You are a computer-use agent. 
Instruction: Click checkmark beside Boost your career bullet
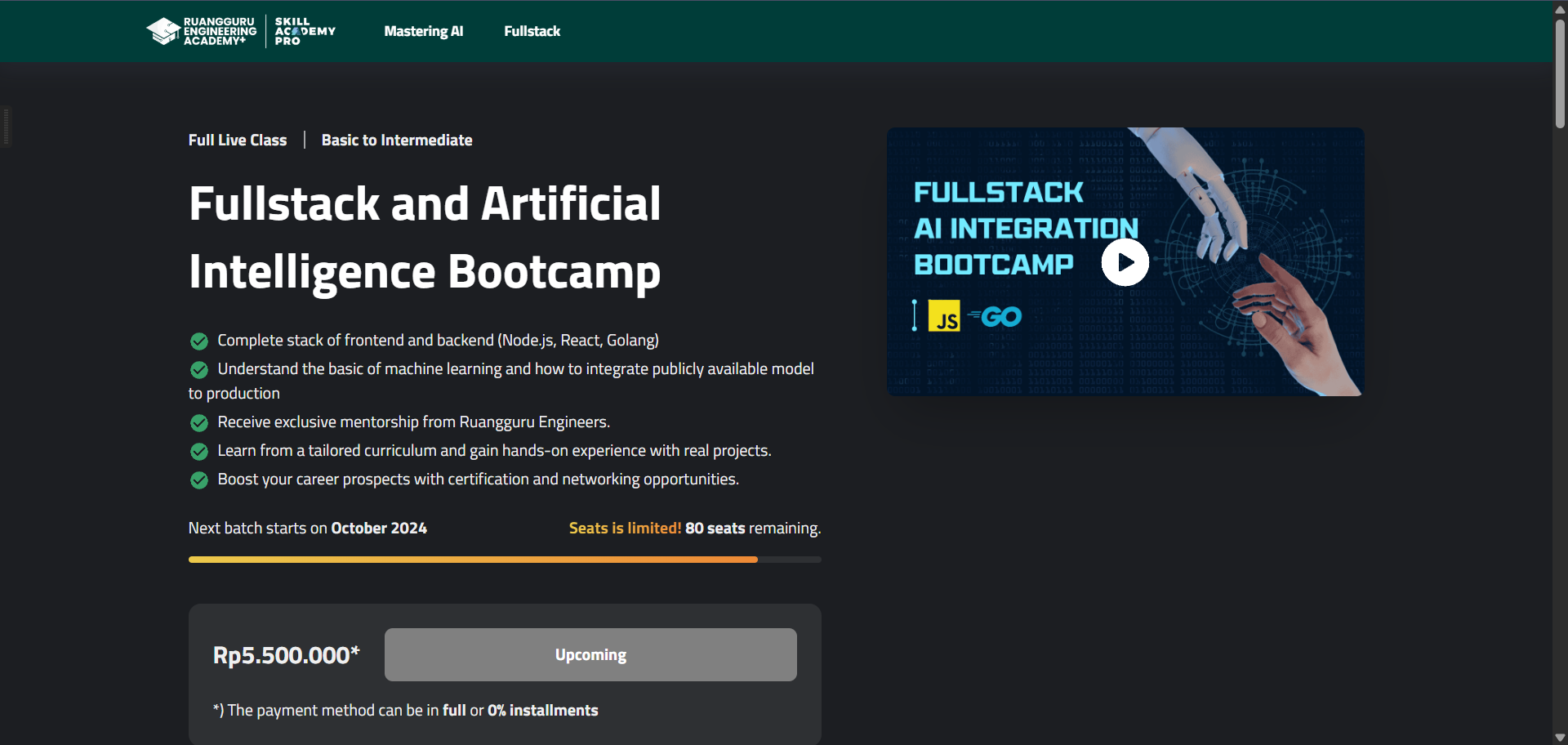click(x=199, y=480)
